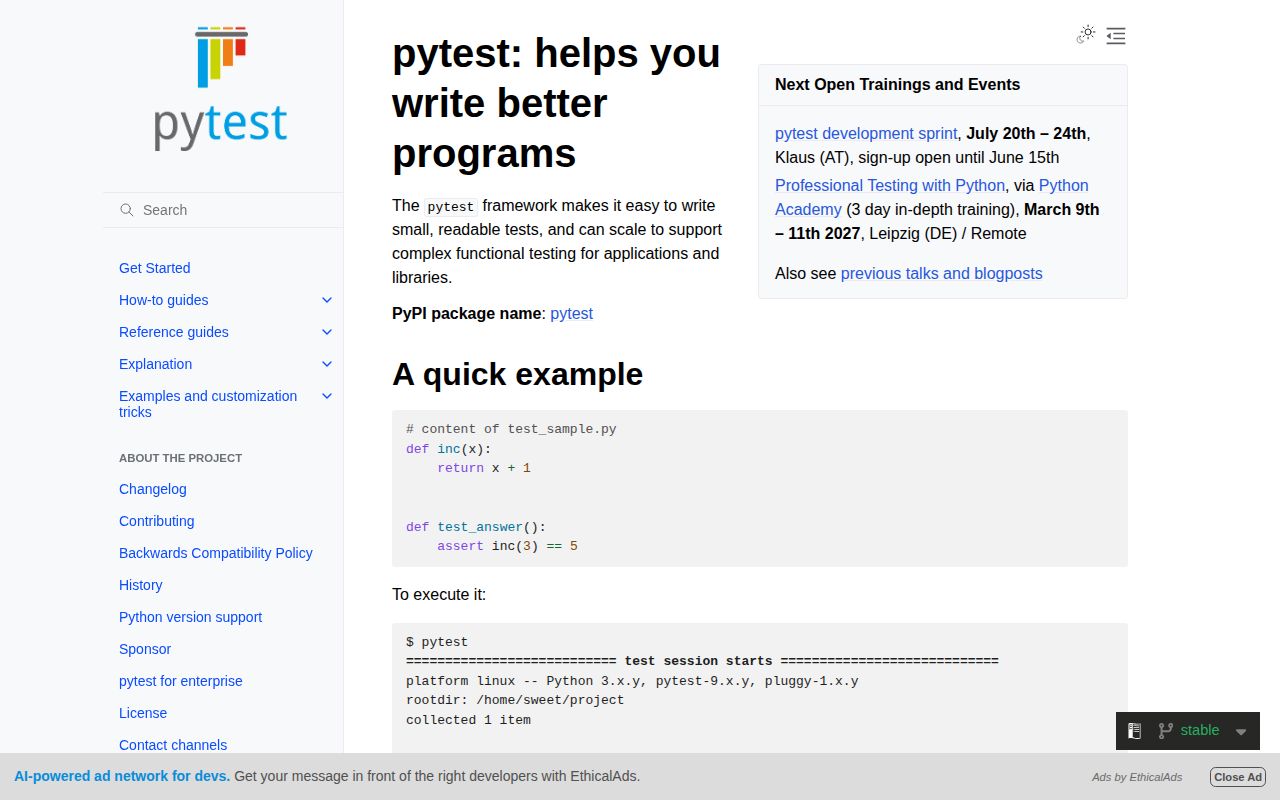Open Professional Testing with Python link
1280x800 pixels.
point(890,185)
